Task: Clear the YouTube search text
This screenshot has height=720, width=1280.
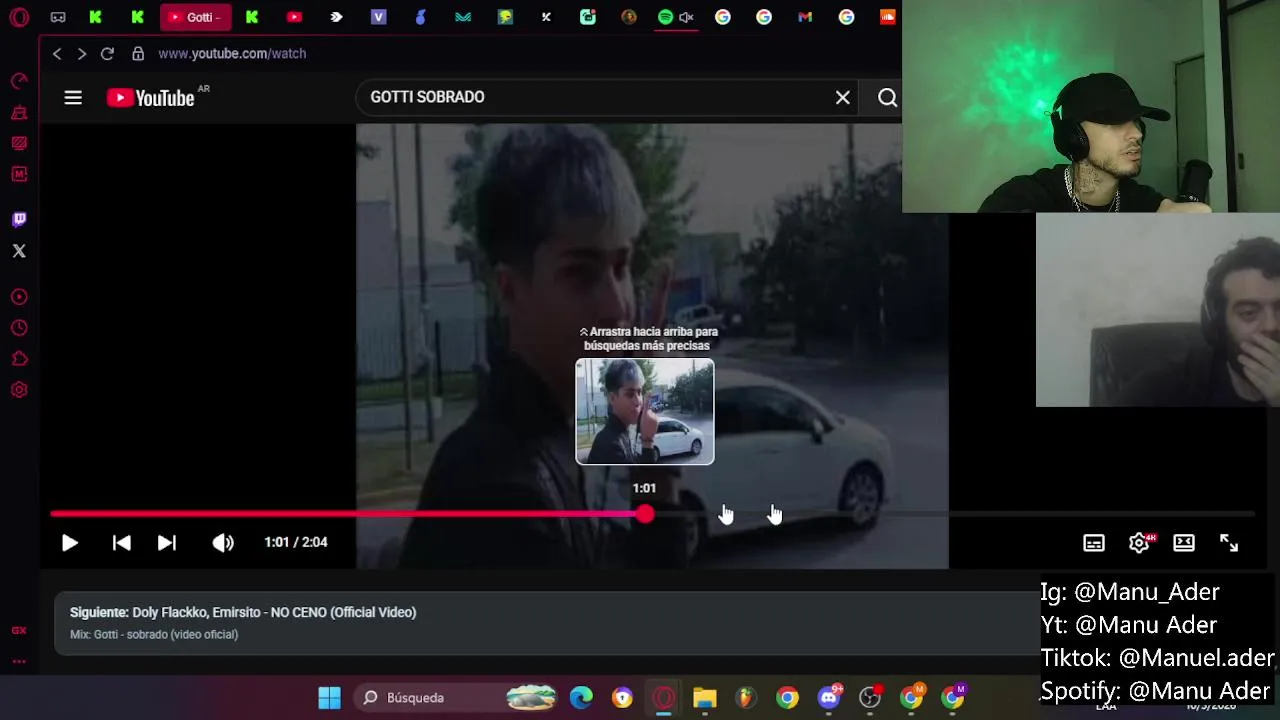Action: [843, 97]
